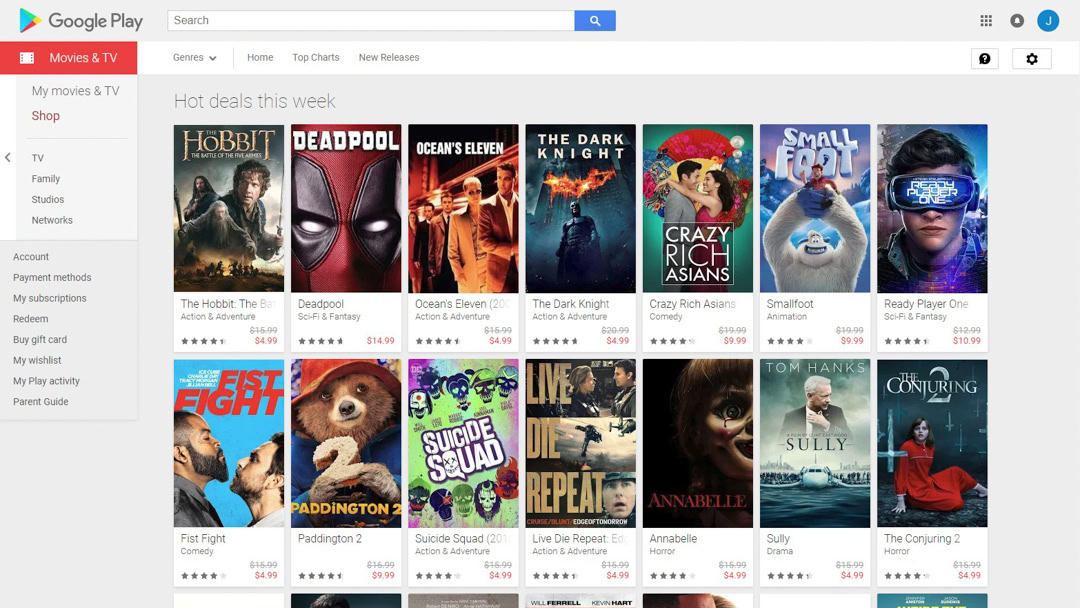Click the Hot deals this week heading
1080x608 pixels.
pos(254,101)
